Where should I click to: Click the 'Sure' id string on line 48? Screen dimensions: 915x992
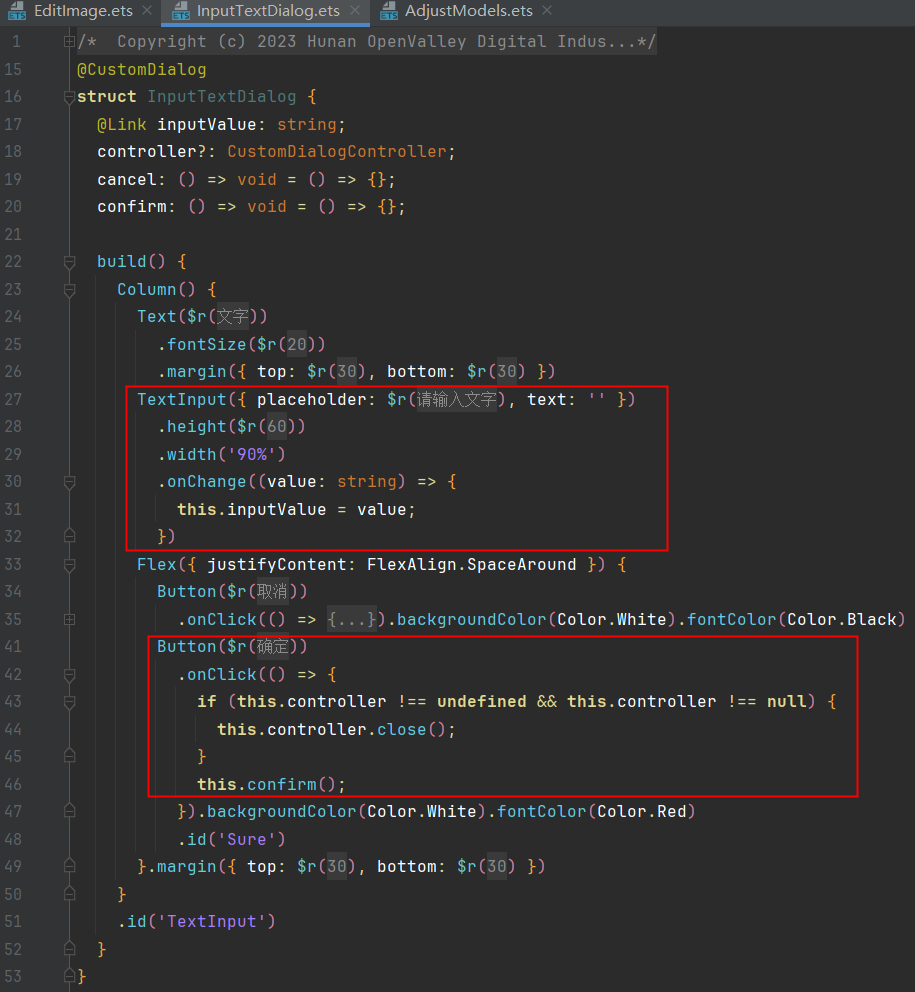pos(247,840)
